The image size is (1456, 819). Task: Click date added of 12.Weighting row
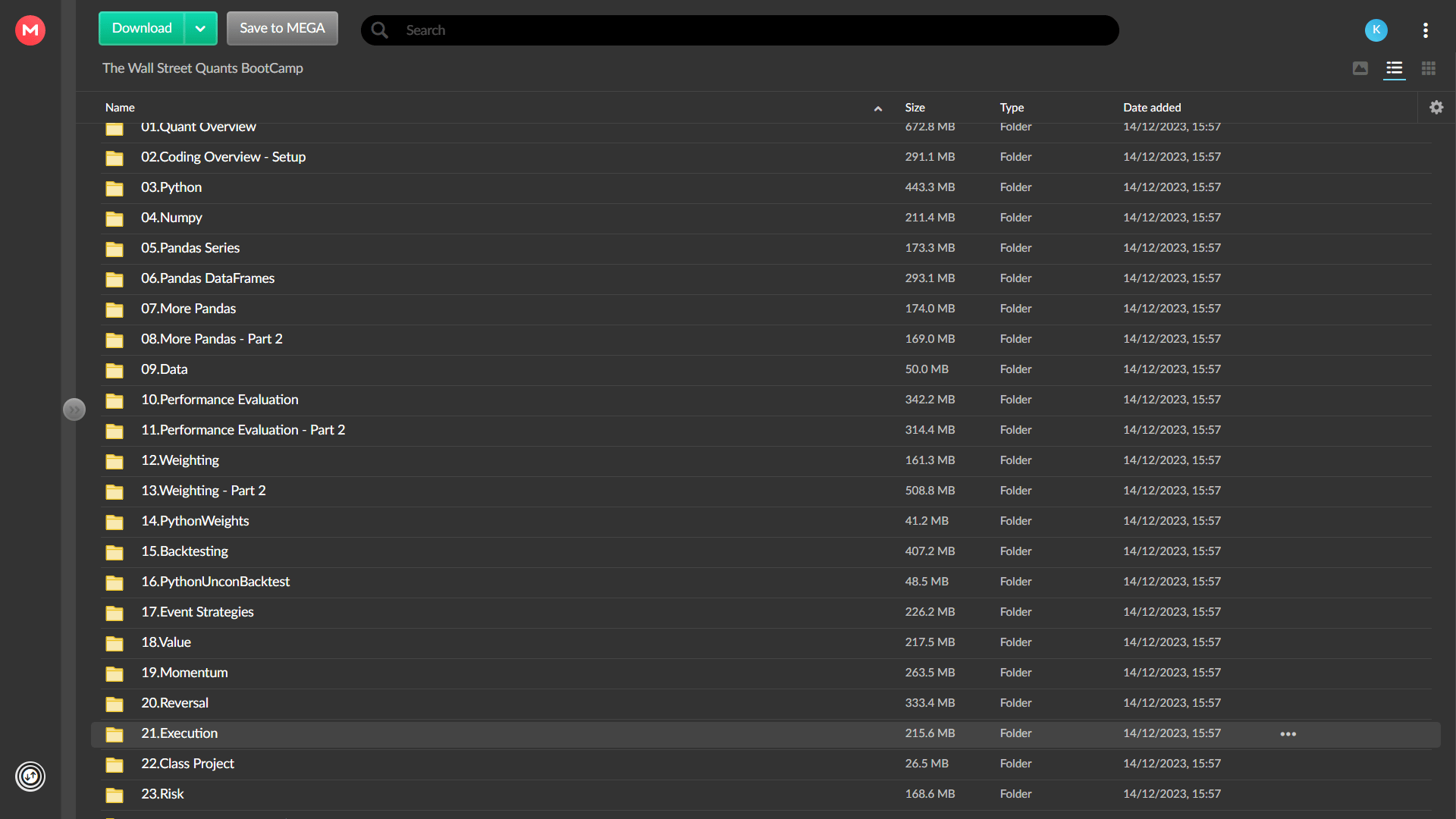click(x=1172, y=460)
